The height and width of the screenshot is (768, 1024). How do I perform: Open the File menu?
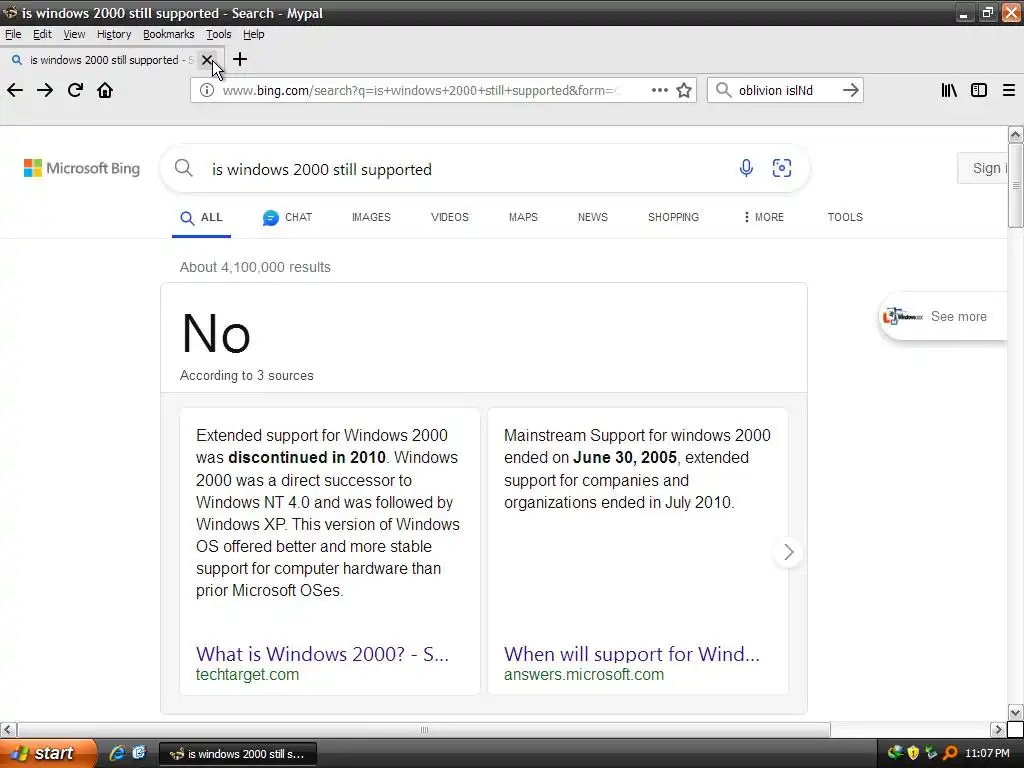click(13, 34)
